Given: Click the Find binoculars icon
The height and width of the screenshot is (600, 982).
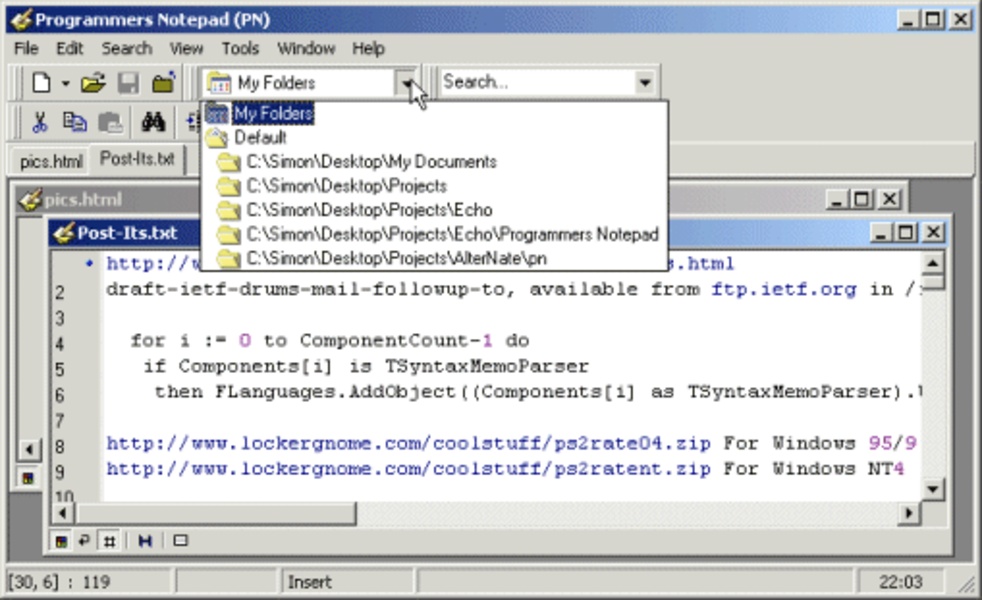Looking at the screenshot, I should [153, 122].
